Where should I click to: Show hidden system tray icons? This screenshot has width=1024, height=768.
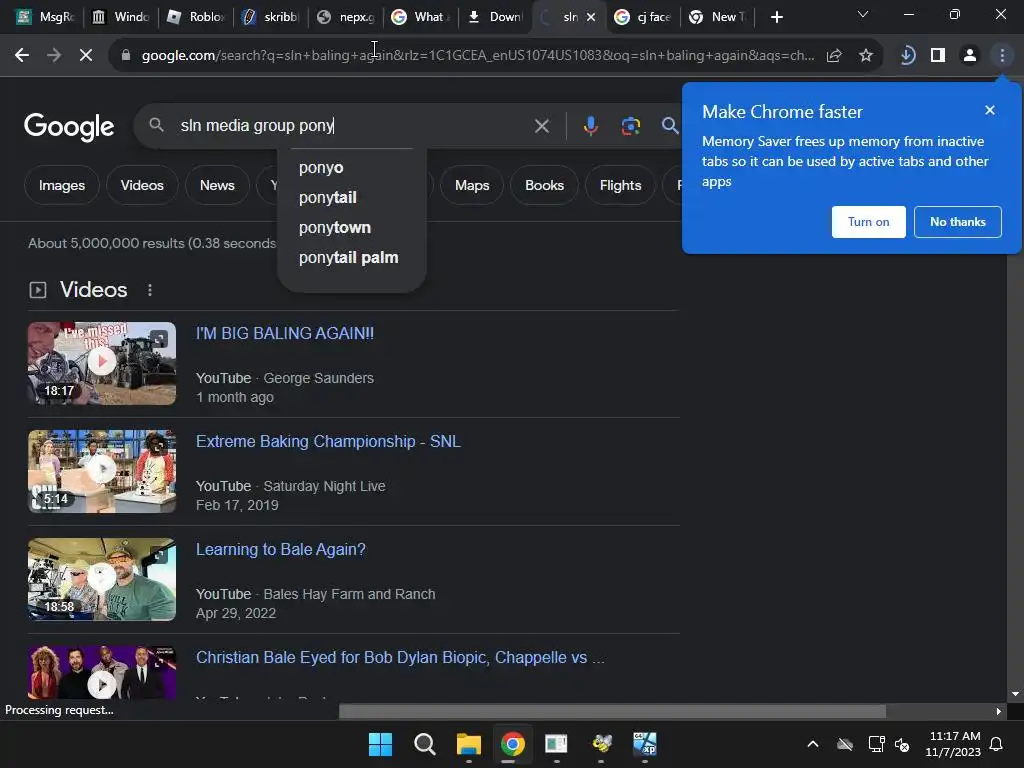click(812, 744)
